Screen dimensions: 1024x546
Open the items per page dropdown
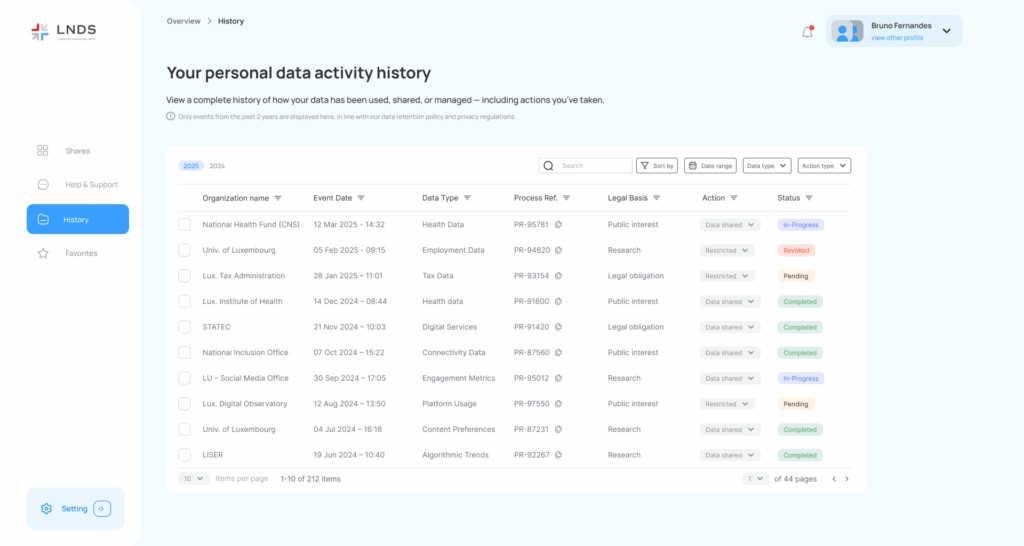(x=193, y=479)
